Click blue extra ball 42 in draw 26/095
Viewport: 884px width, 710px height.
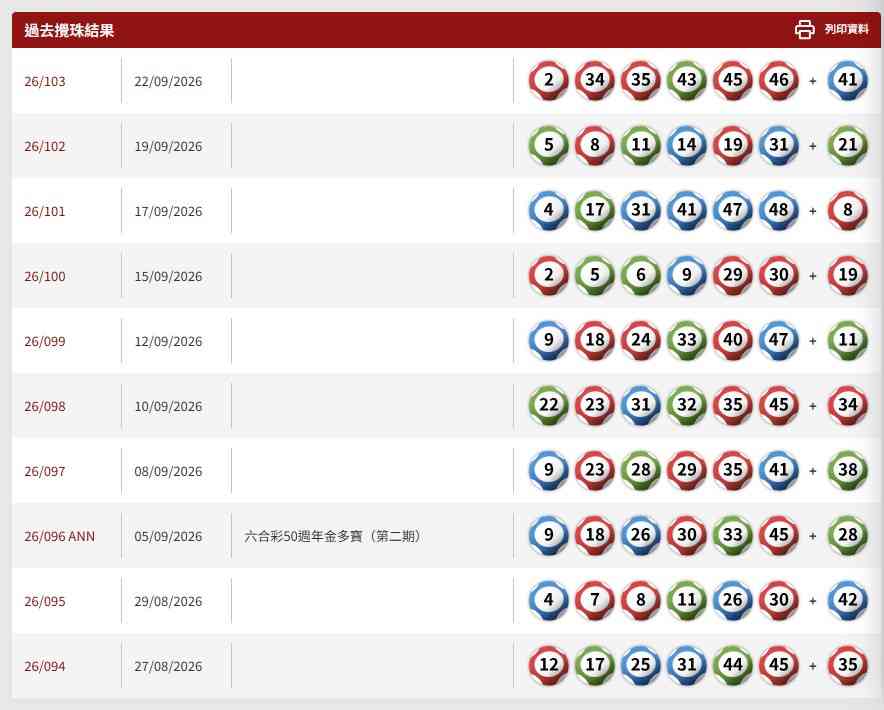point(847,600)
